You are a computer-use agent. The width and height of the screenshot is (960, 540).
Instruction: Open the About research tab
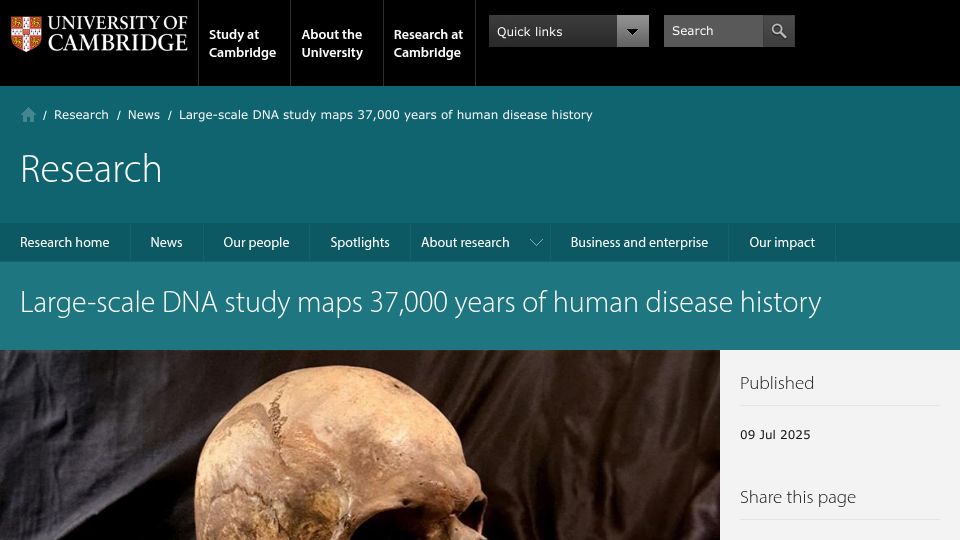click(x=465, y=242)
